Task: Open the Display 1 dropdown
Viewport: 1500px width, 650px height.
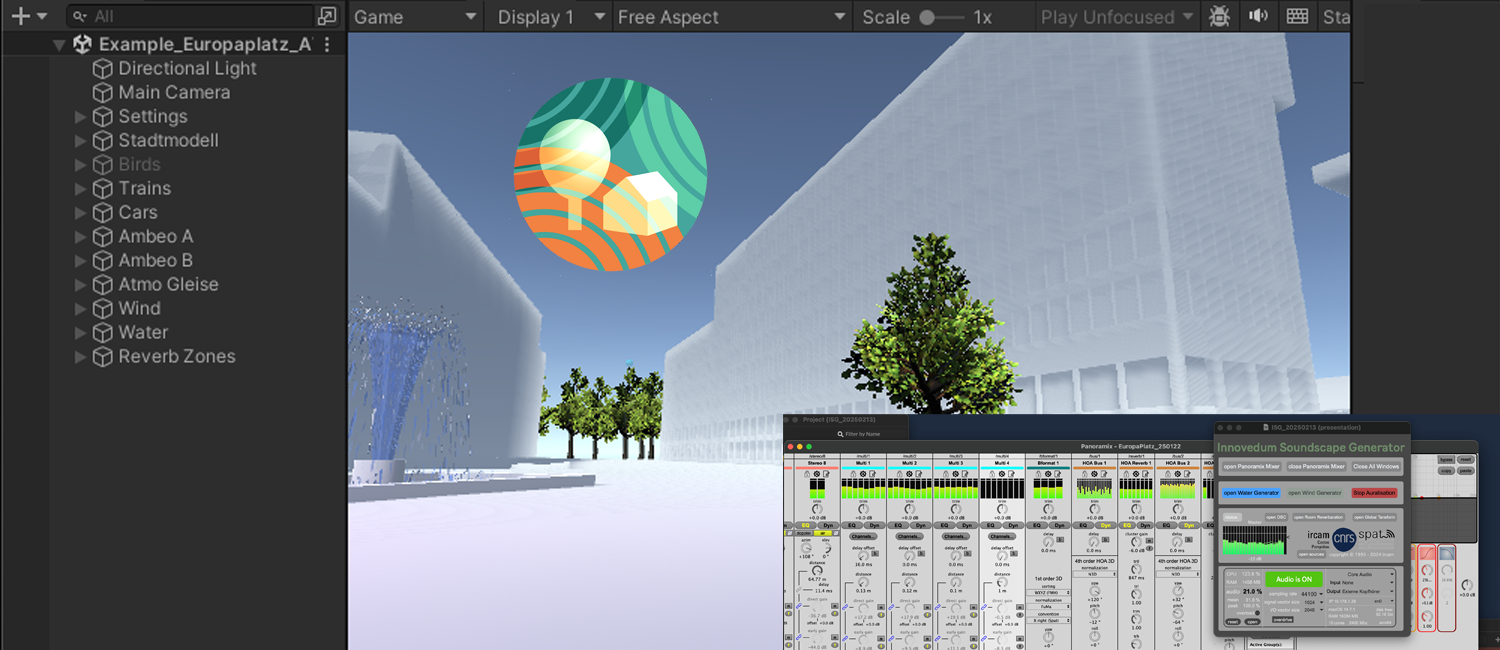Action: coord(550,17)
